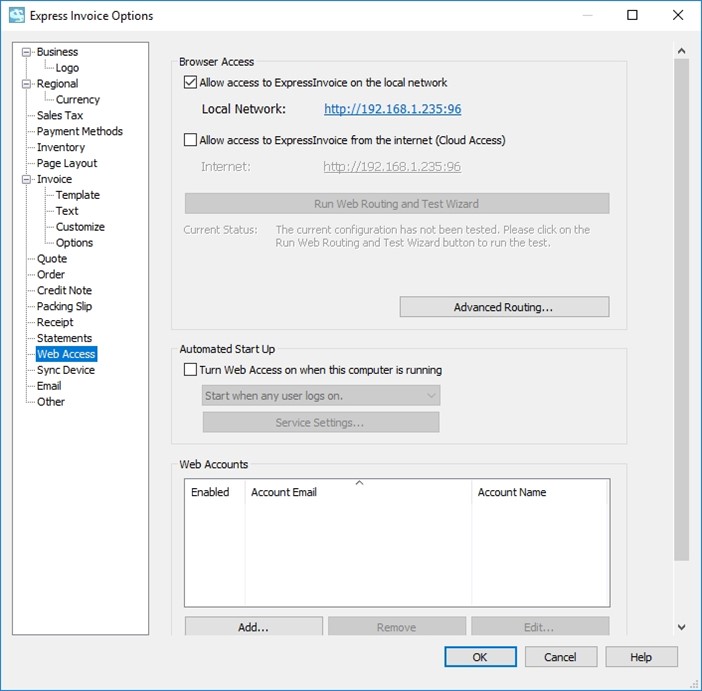
Task: Select Invoice in the options tree
Action: pyautogui.click(x=54, y=179)
